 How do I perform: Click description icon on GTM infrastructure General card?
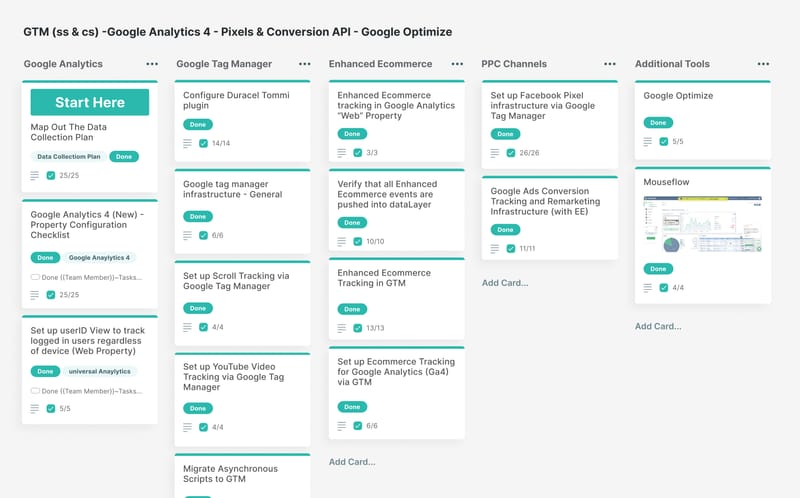(x=187, y=235)
